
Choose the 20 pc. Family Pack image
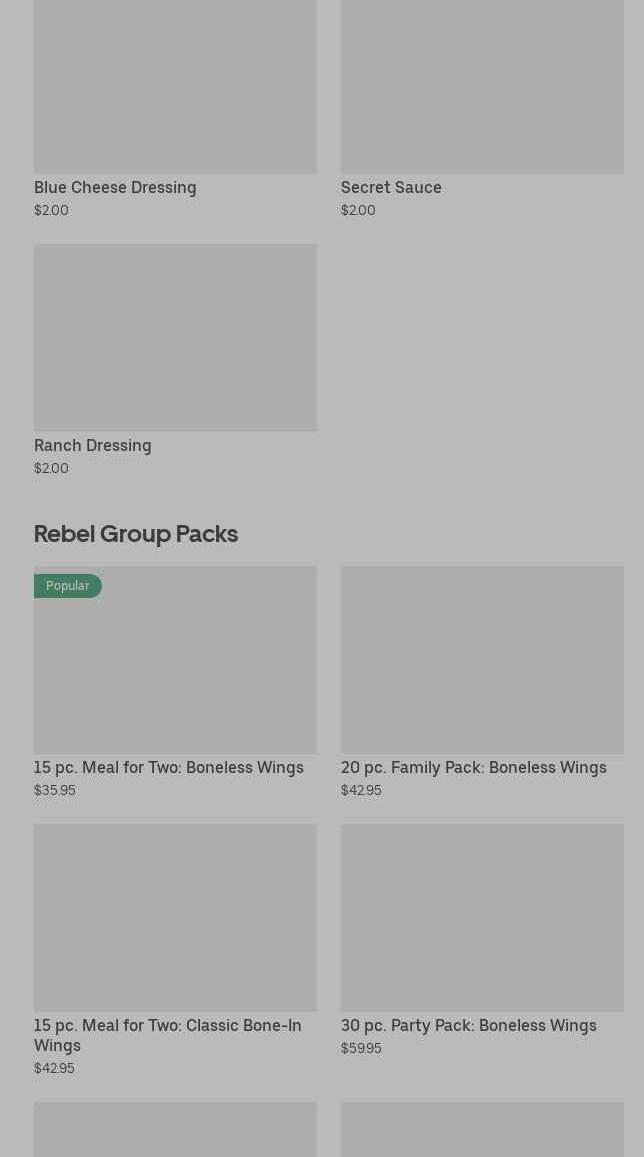482,659
